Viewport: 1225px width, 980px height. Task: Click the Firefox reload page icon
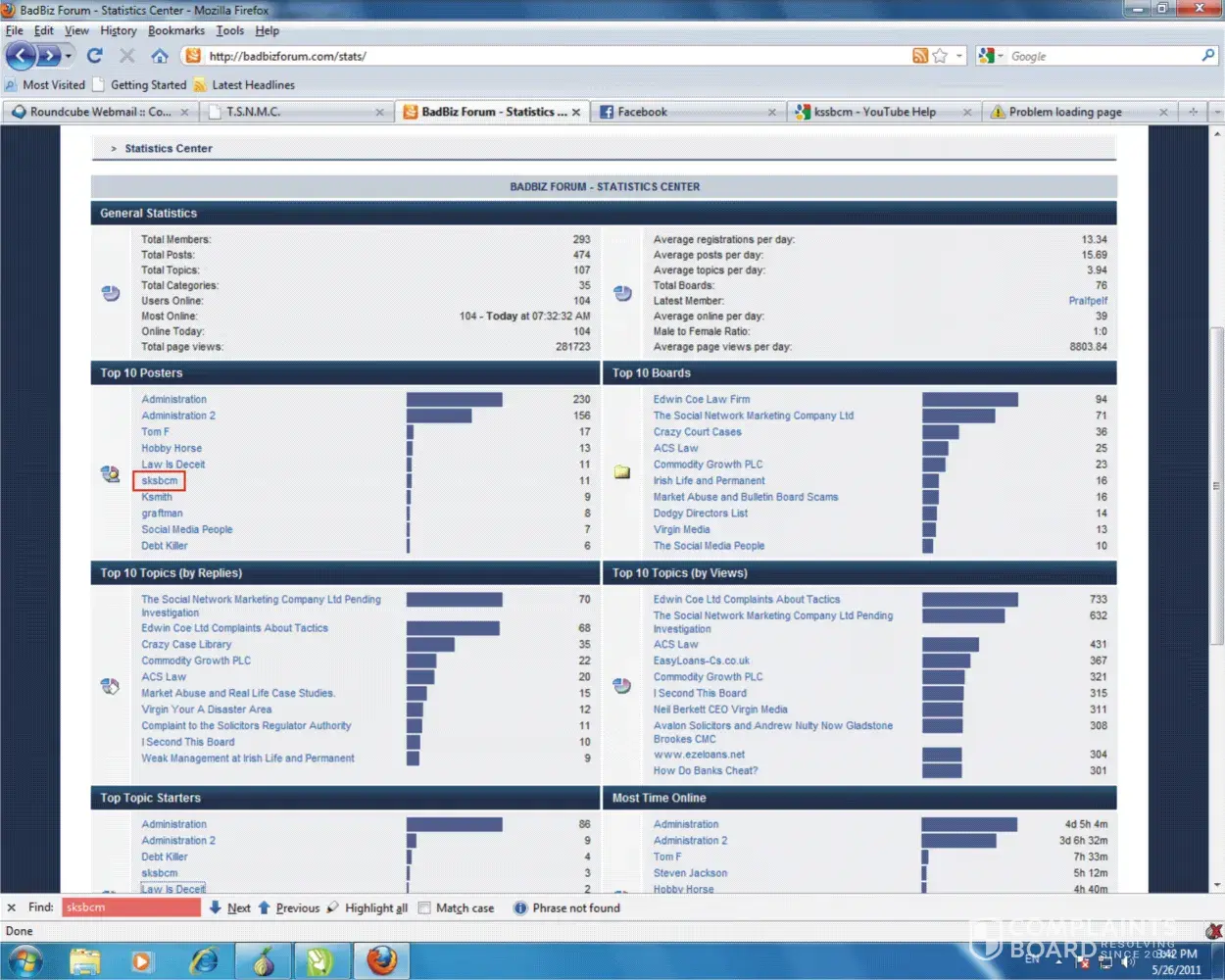tap(94, 56)
